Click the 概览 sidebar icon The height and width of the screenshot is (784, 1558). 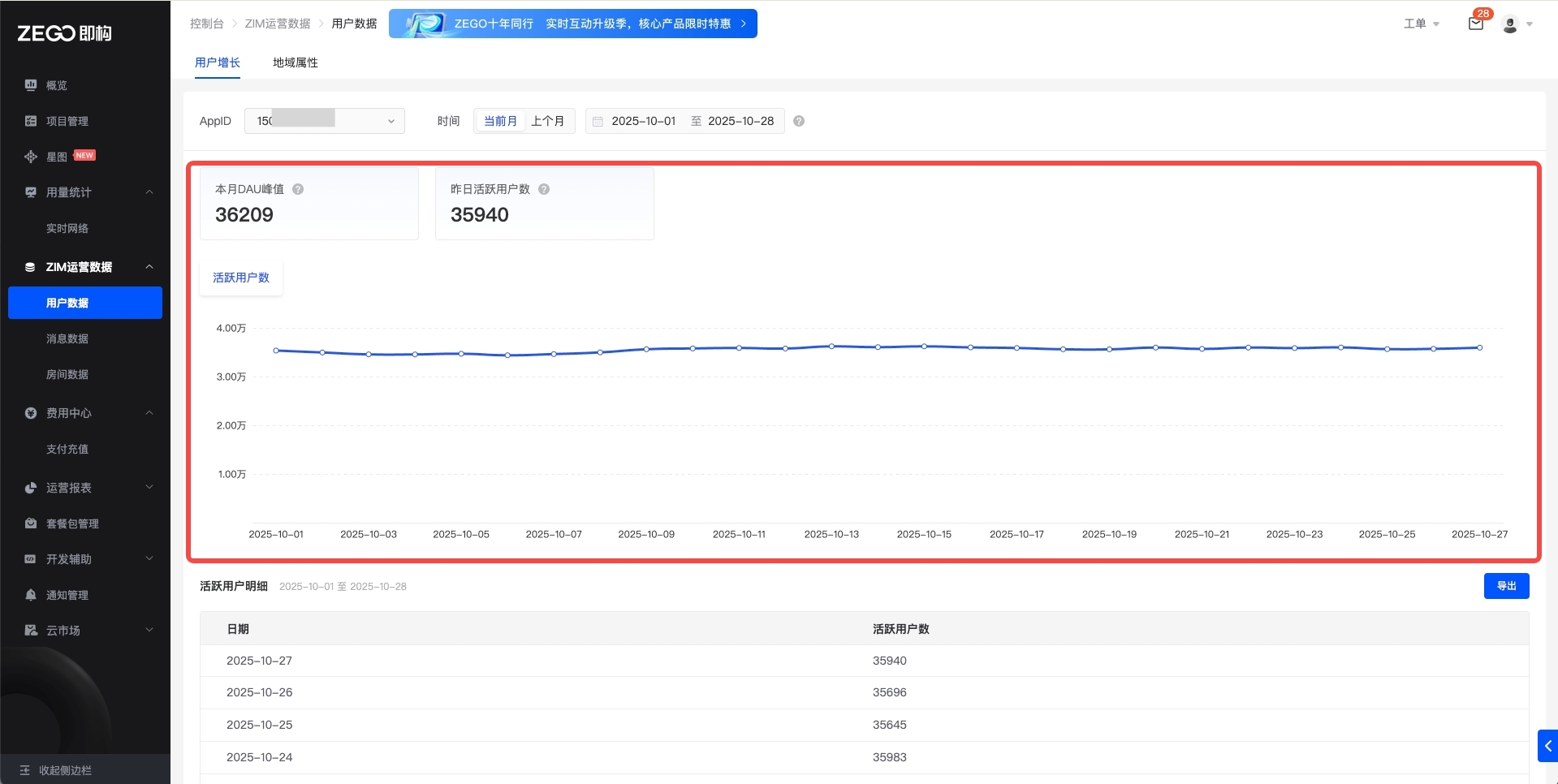31,85
